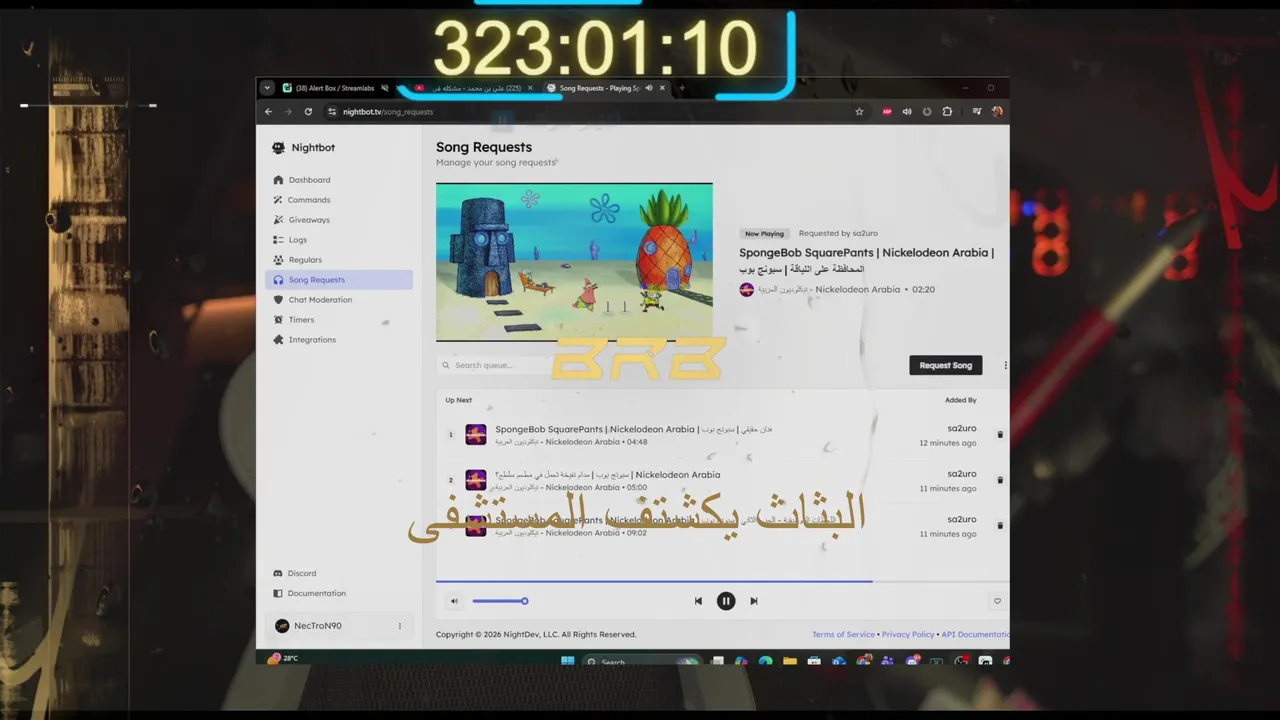Viewport: 1280px width, 720px height.
Task: Open Integrations in the sidebar
Action: point(339,340)
